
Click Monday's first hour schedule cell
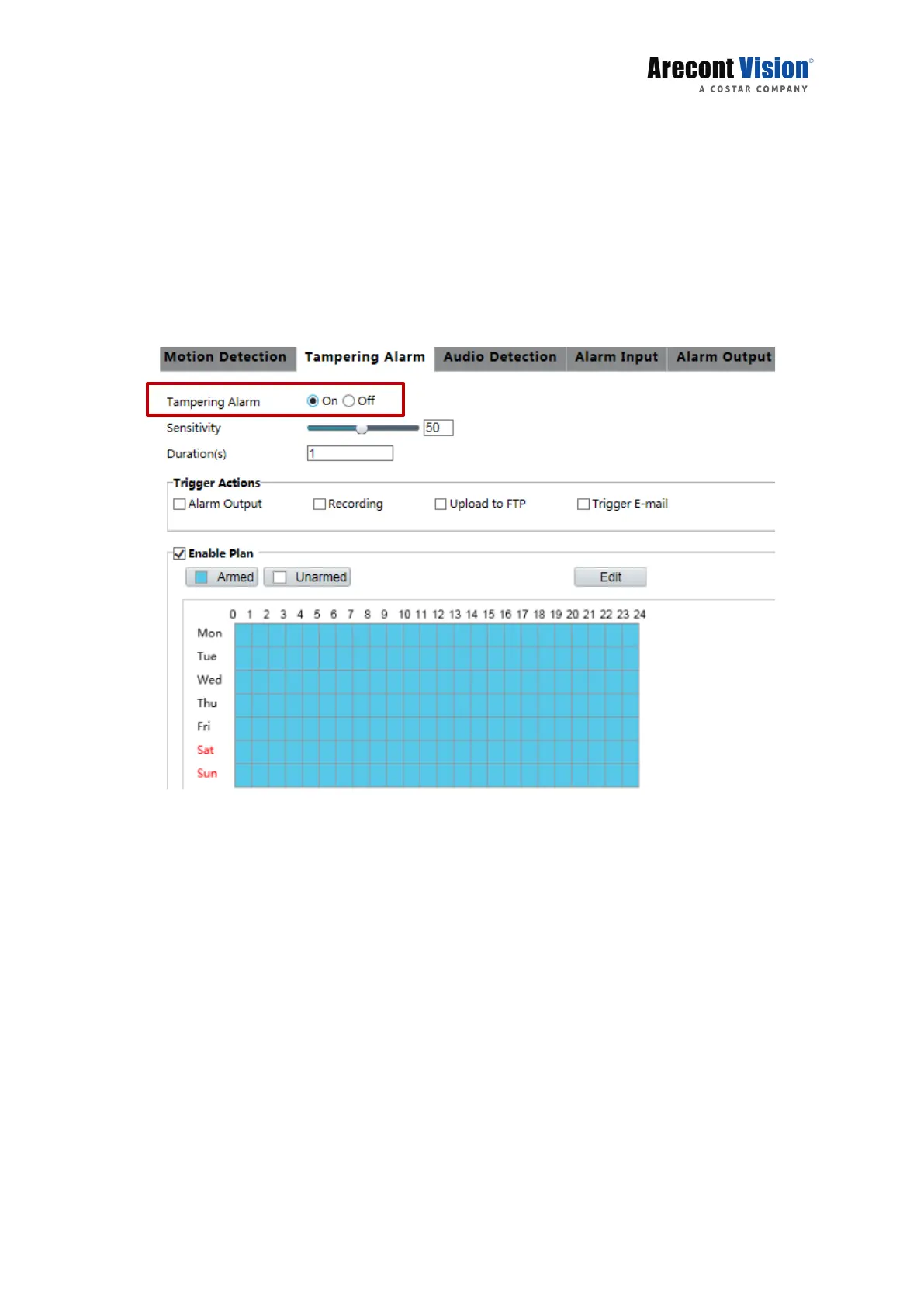click(x=243, y=634)
